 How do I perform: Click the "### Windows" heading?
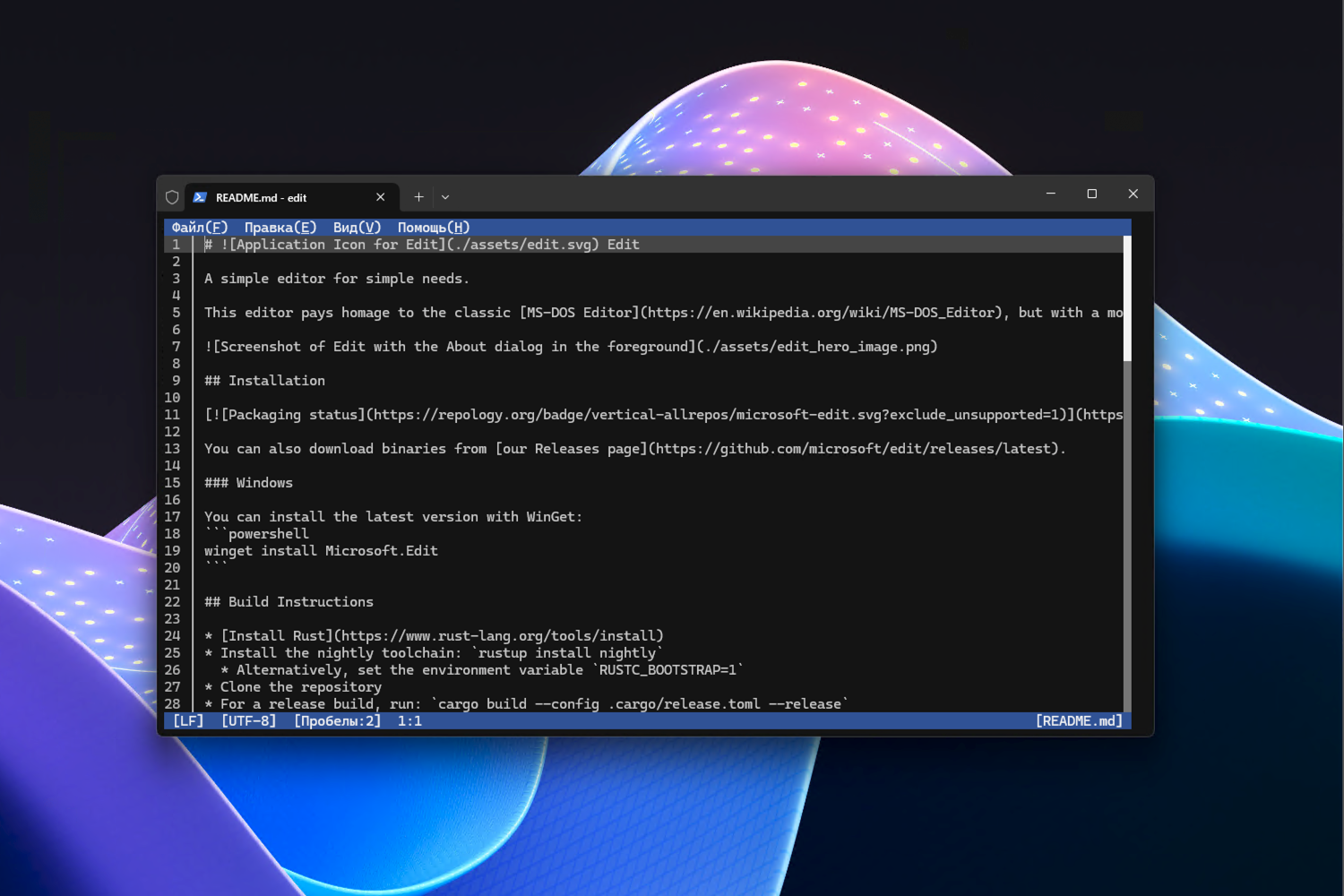tap(248, 483)
